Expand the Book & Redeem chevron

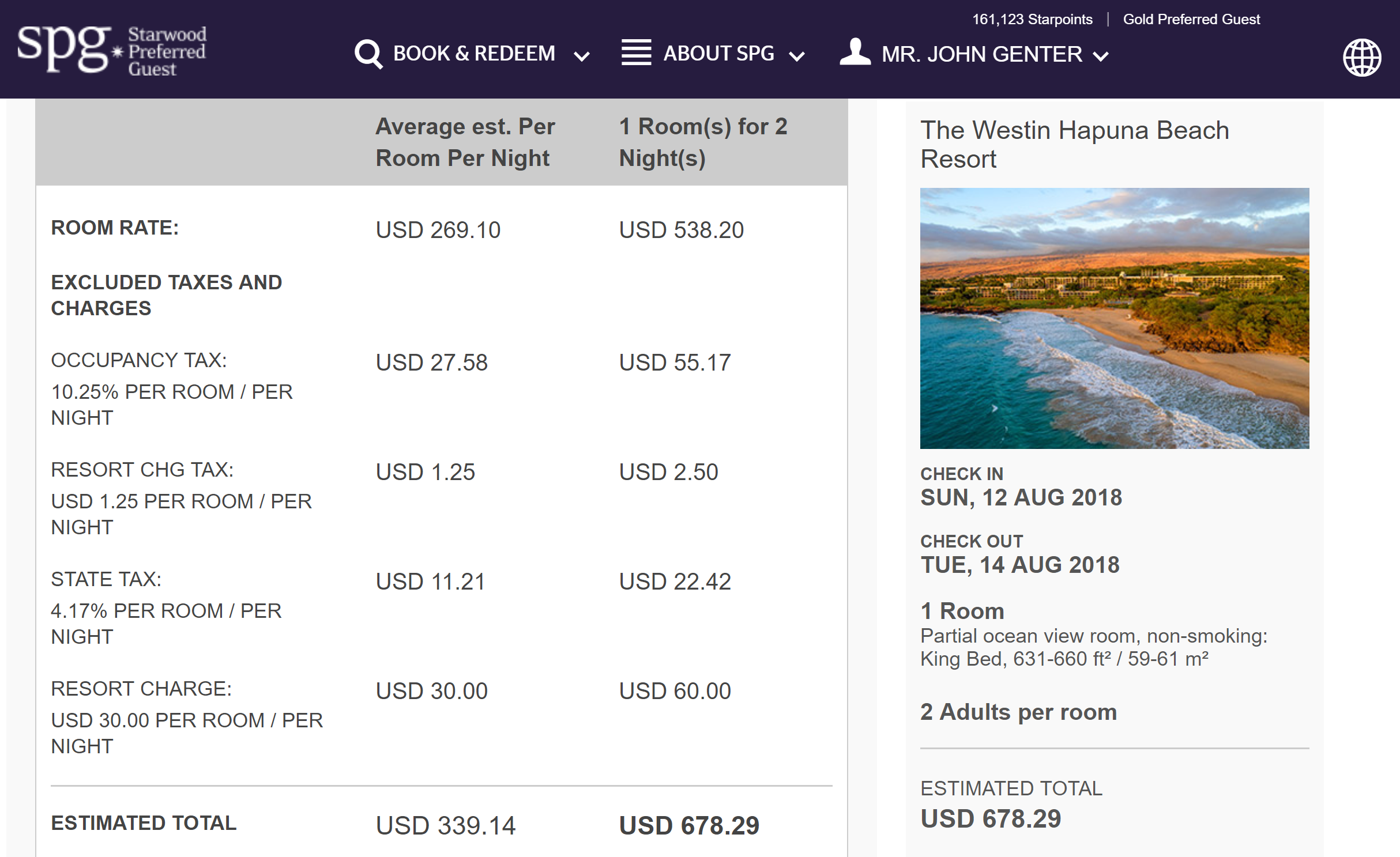click(582, 56)
